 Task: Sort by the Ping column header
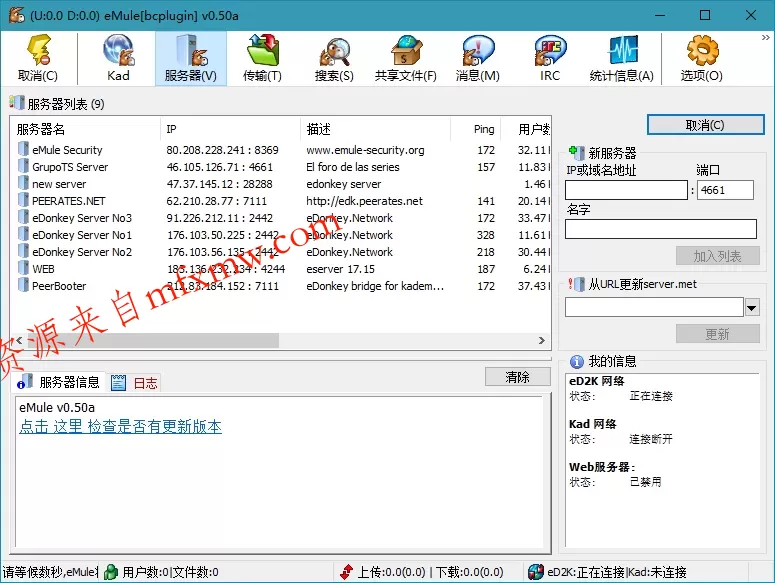476,129
